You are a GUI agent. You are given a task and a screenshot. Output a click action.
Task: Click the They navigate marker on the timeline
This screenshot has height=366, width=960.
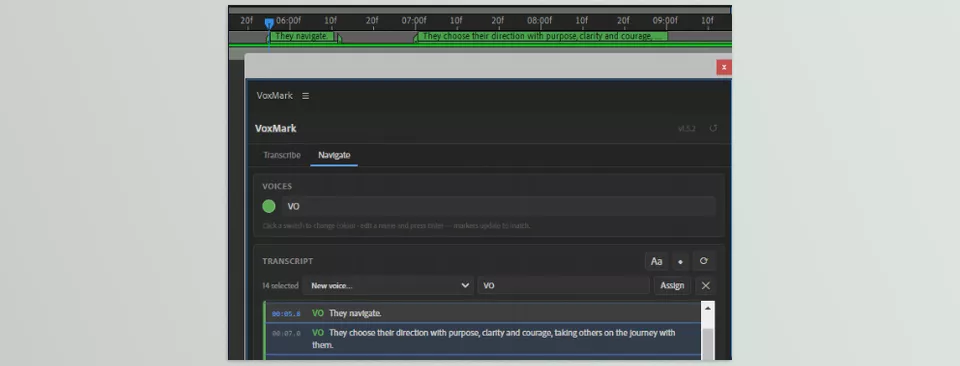301,37
